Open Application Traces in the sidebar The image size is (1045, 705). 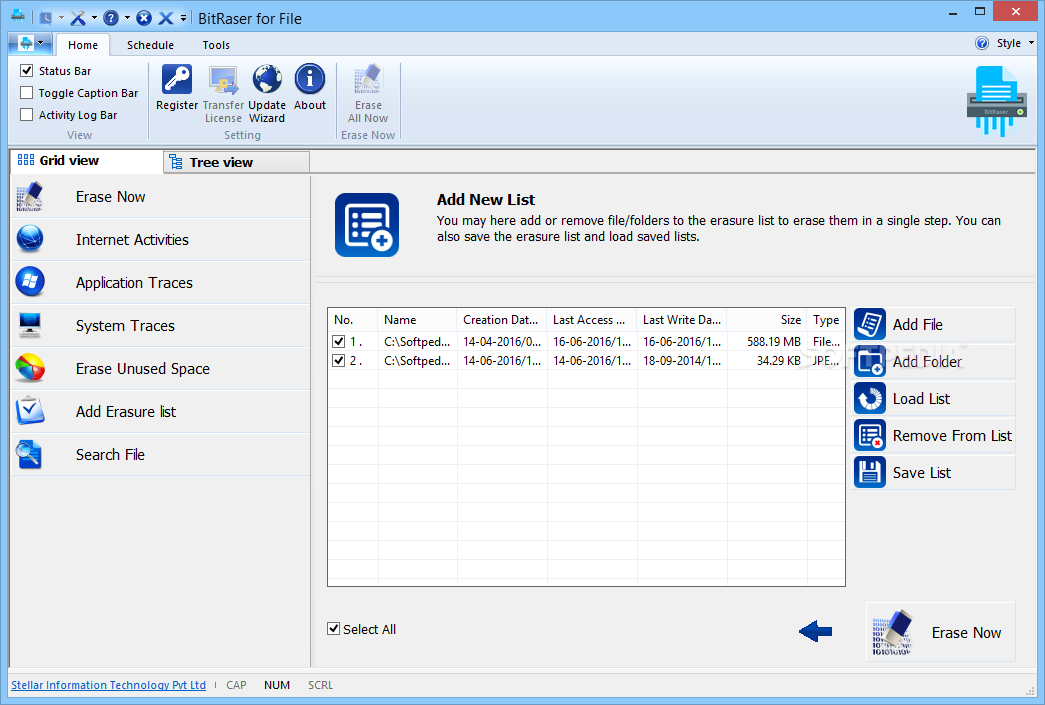coord(161,283)
